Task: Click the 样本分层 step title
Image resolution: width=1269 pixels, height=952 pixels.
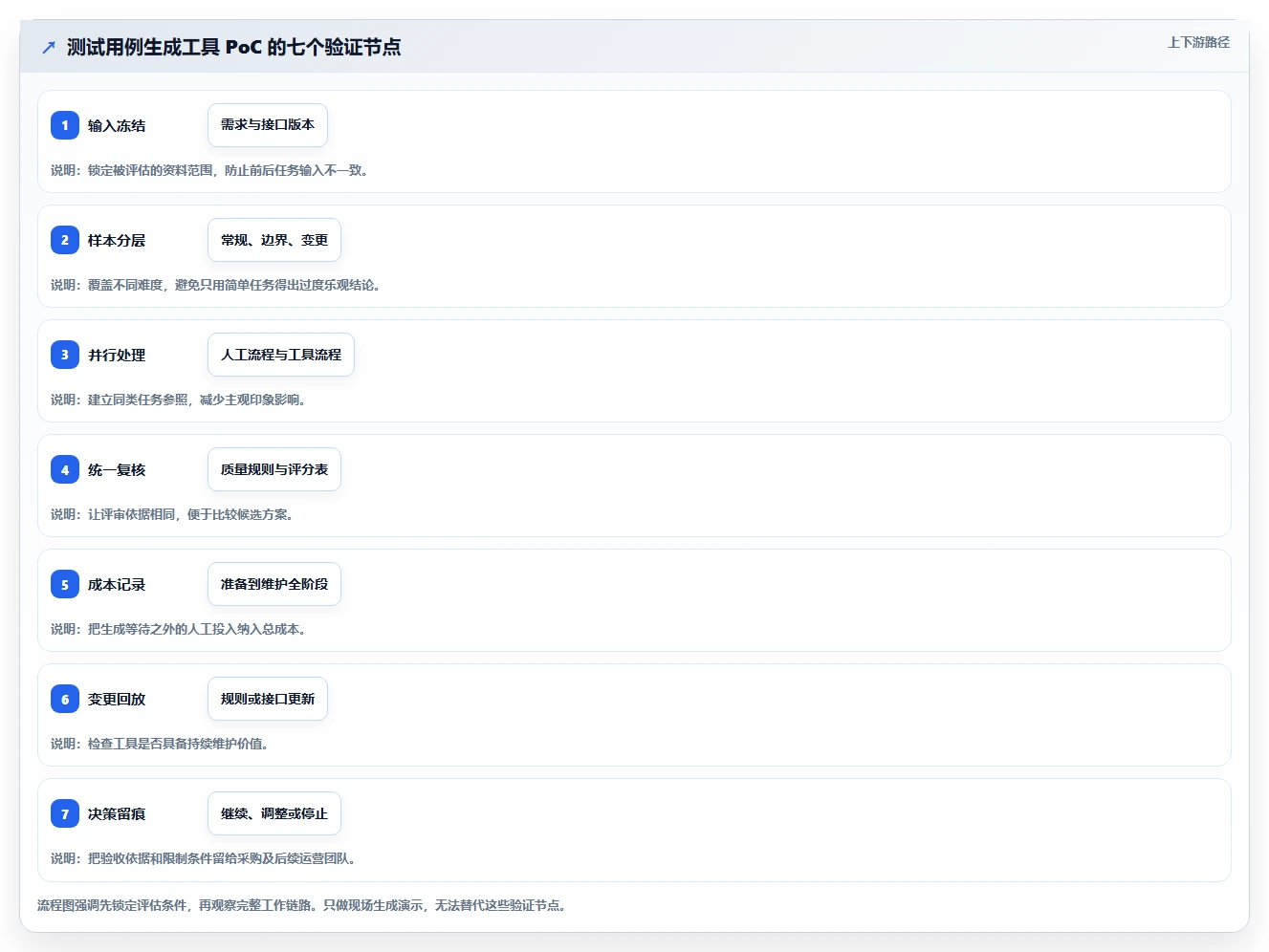Action: coord(117,240)
